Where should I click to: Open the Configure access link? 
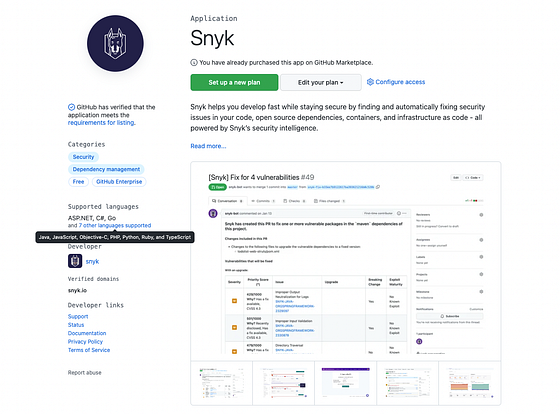pyautogui.click(x=400, y=82)
